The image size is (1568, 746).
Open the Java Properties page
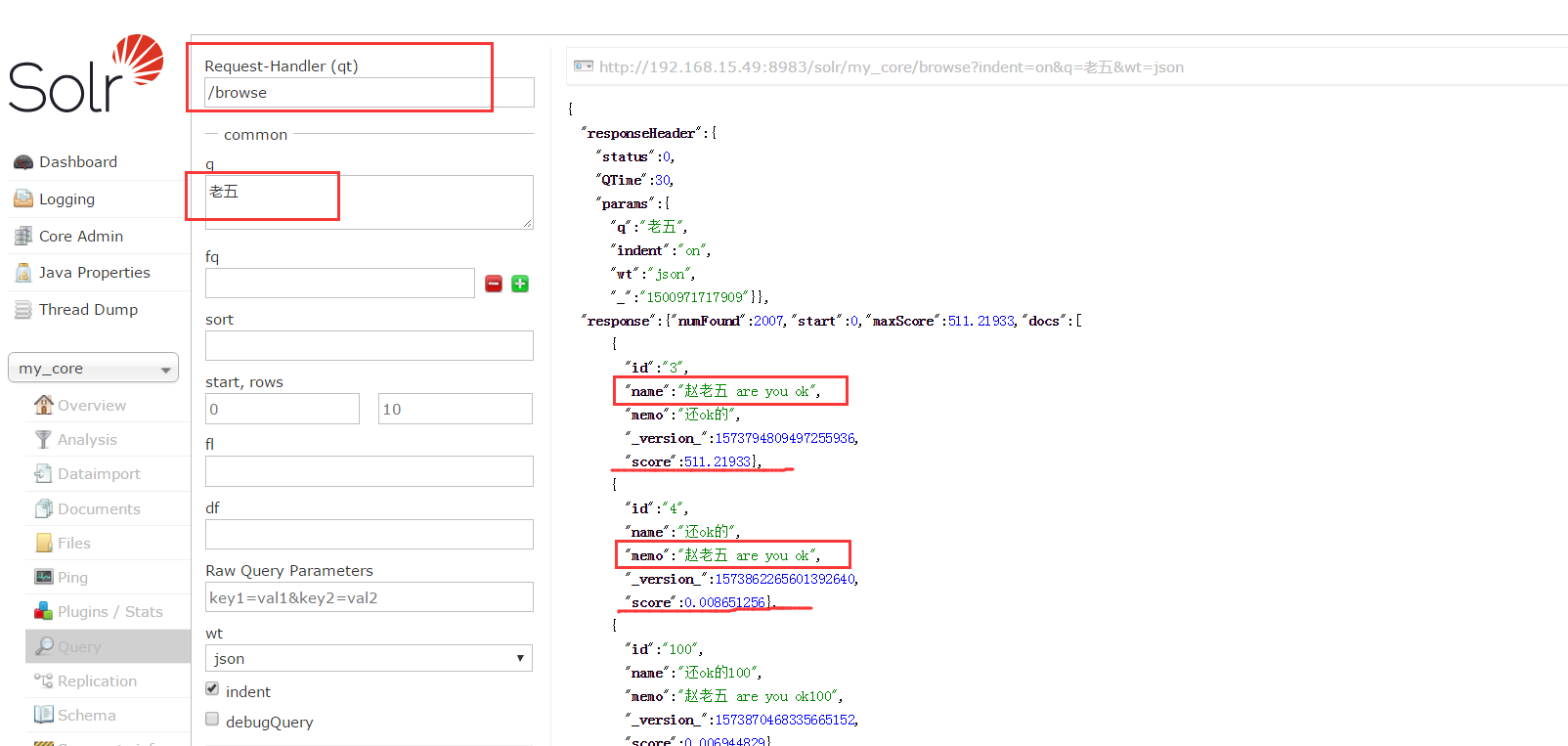coord(94,273)
